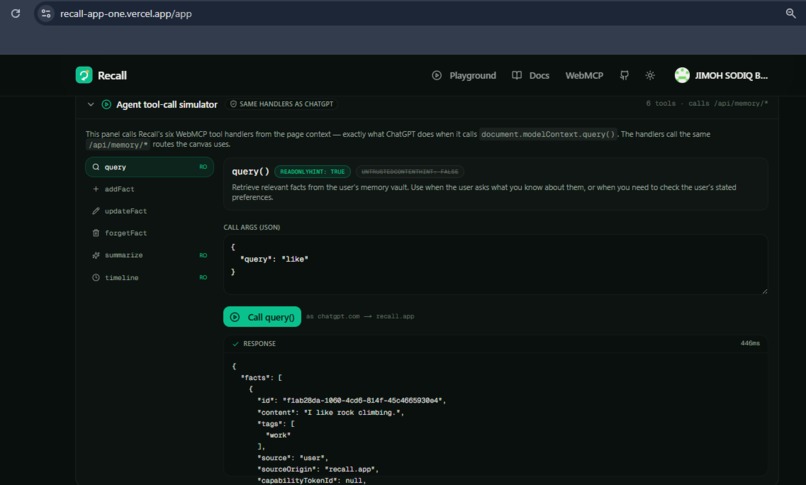This screenshot has width=806, height=485.
Task: Reload the page with the browser refresh icon
Action: pyautogui.click(x=15, y=13)
